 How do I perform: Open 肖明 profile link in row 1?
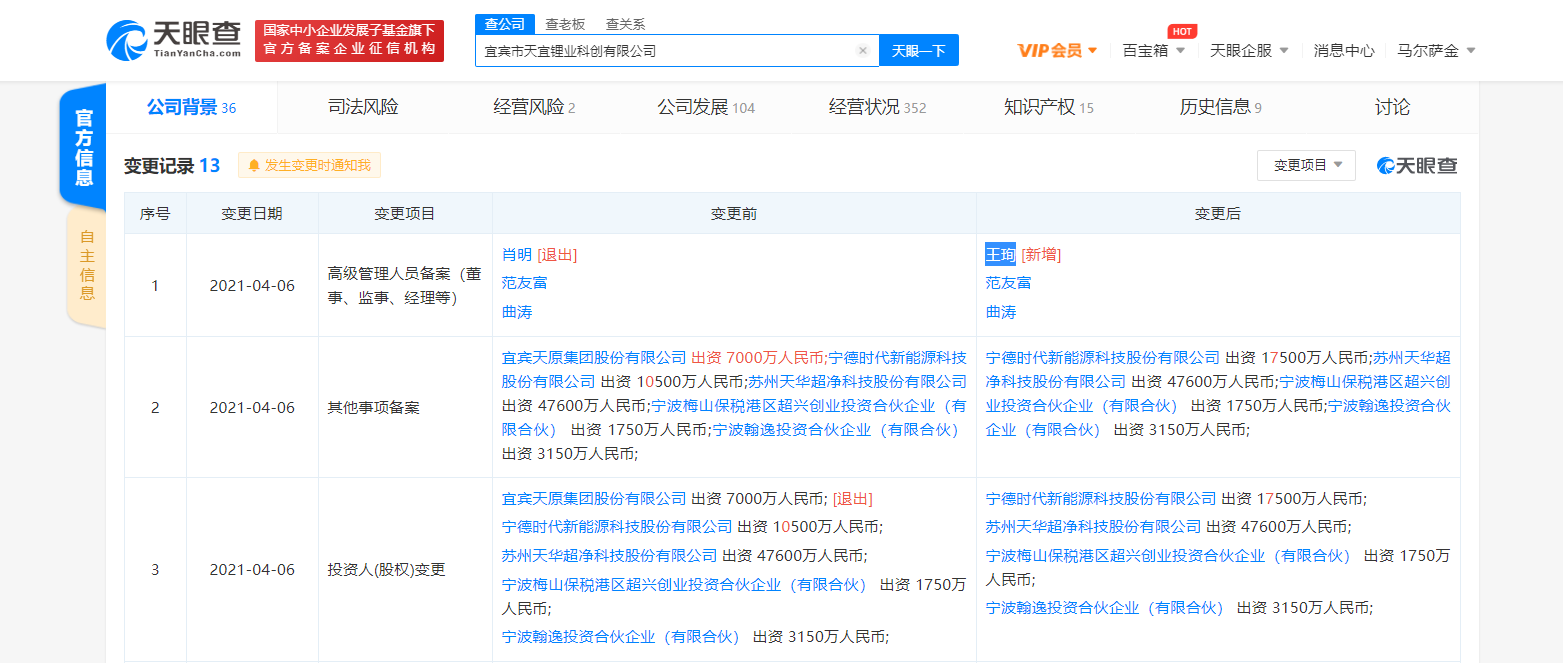click(x=517, y=254)
